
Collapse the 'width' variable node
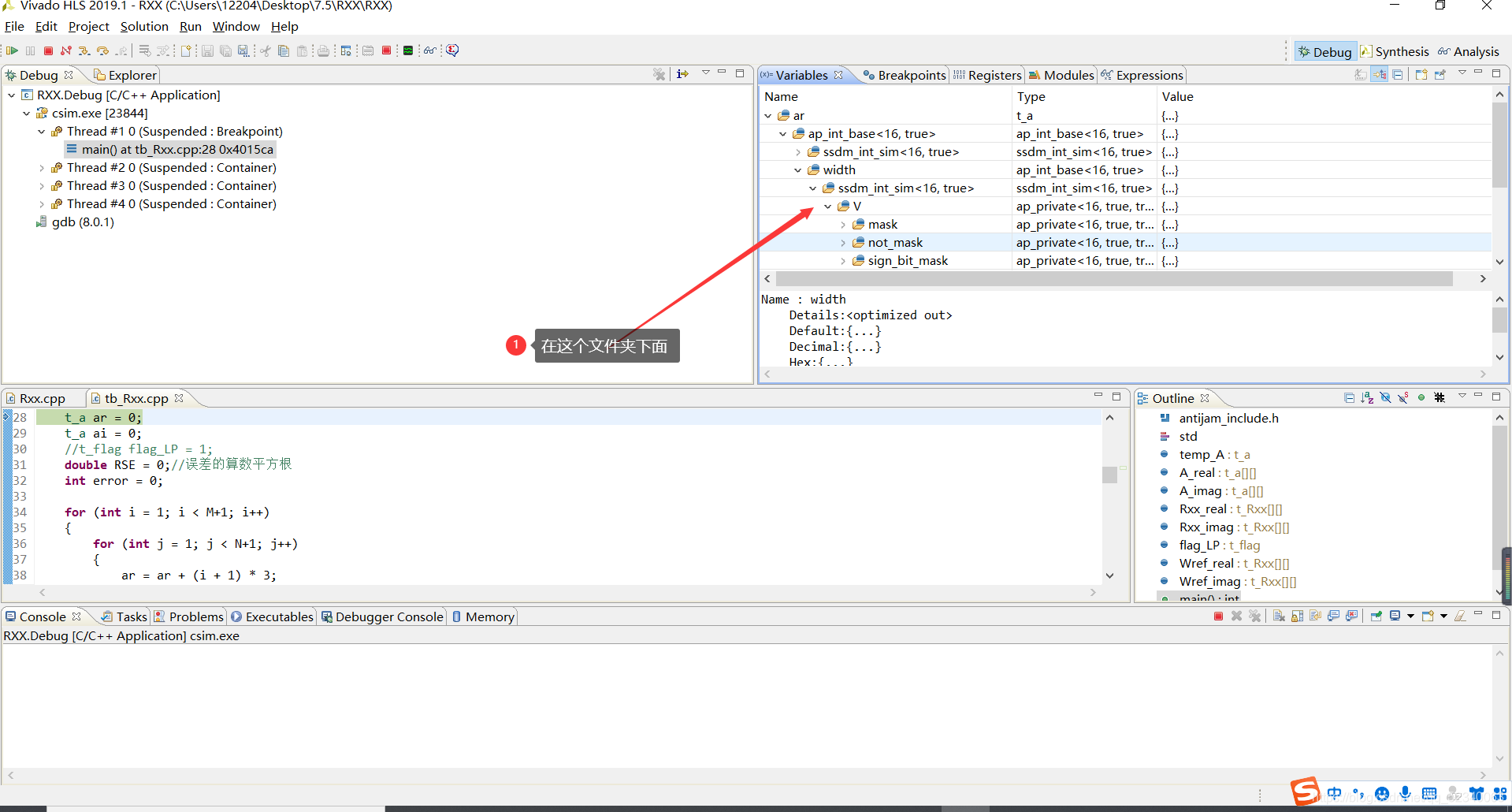point(798,170)
